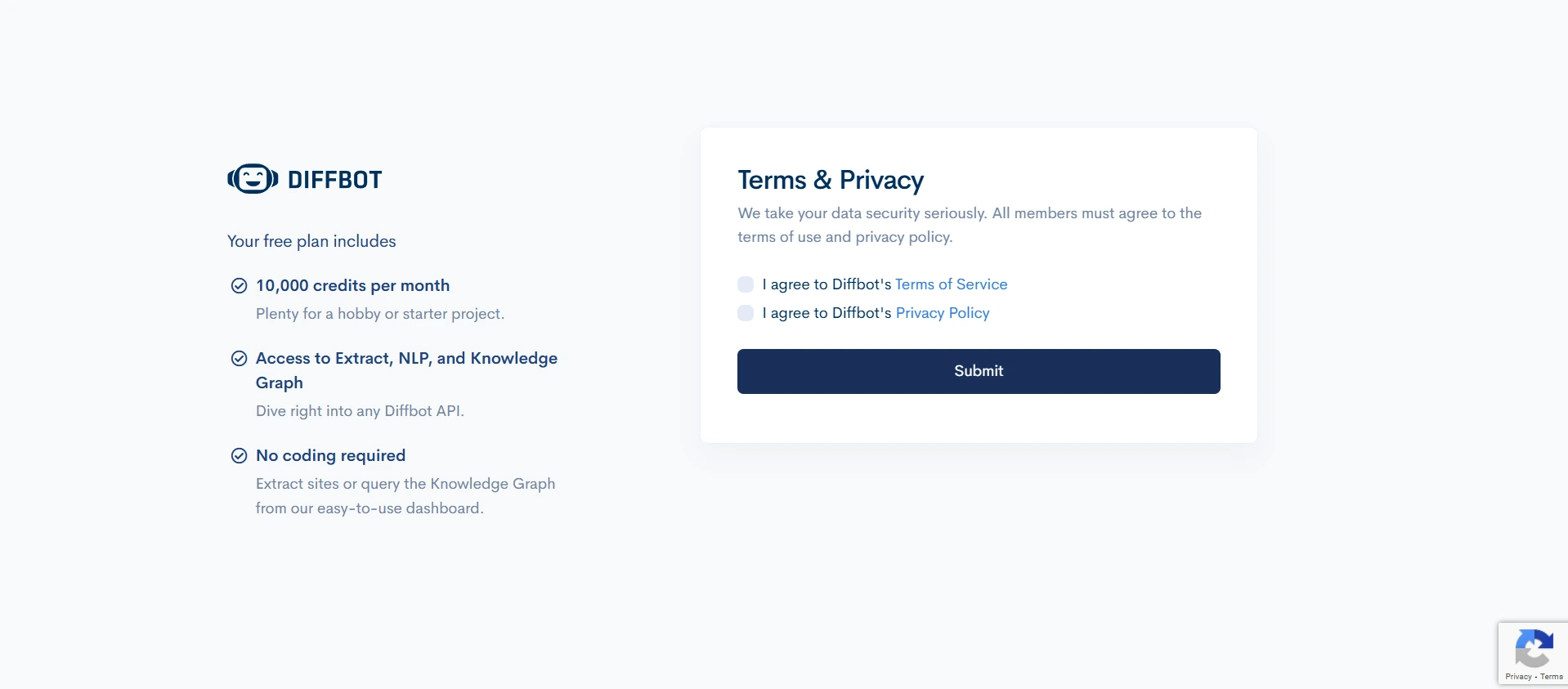Check the Terms of Service agreement box
The width and height of the screenshot is (1568, 689).
746,284
